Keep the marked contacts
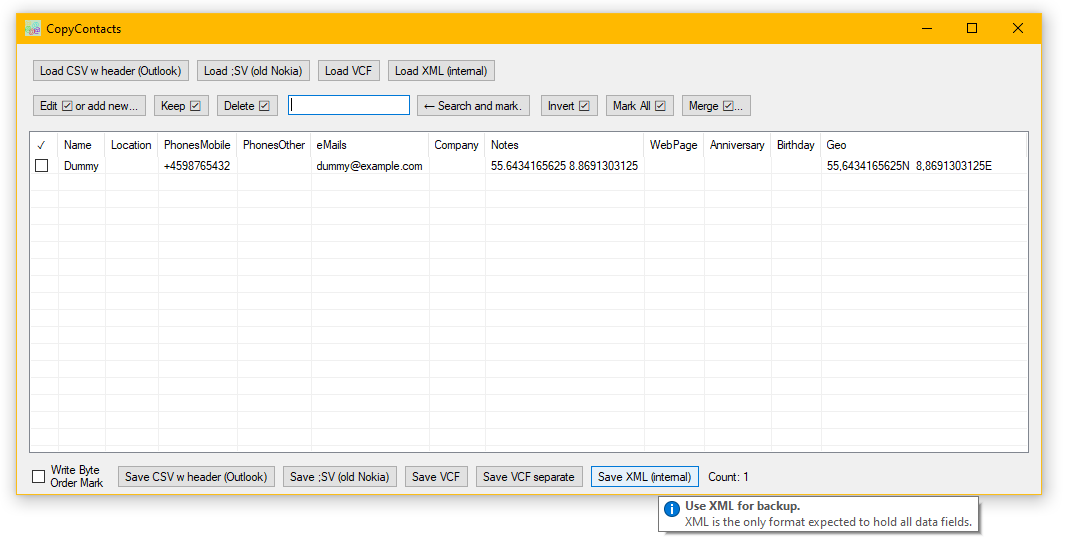The height and width of the screenshot is (544, 1070). pos(181,106)
